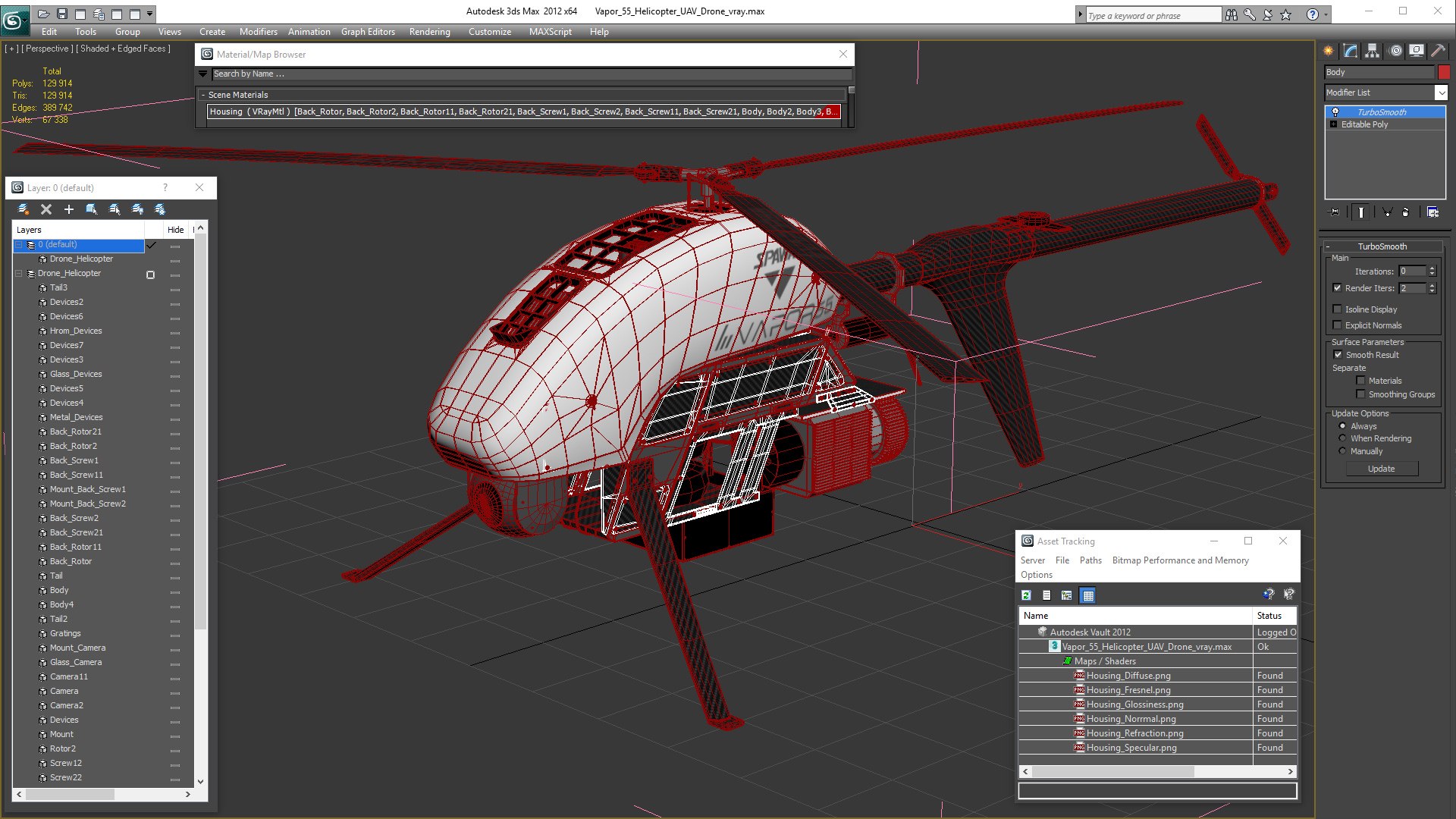Toggle Smooth Result checkbox
The width and height of the screenshot is (1456, 819).
1338,355
